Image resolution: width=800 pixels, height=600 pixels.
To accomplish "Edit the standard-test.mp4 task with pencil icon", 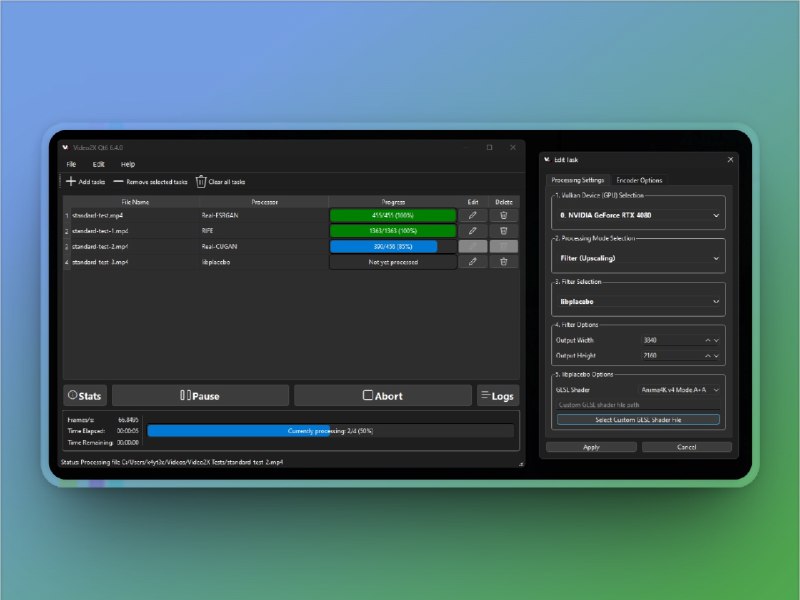I will (x=472, y=215).
